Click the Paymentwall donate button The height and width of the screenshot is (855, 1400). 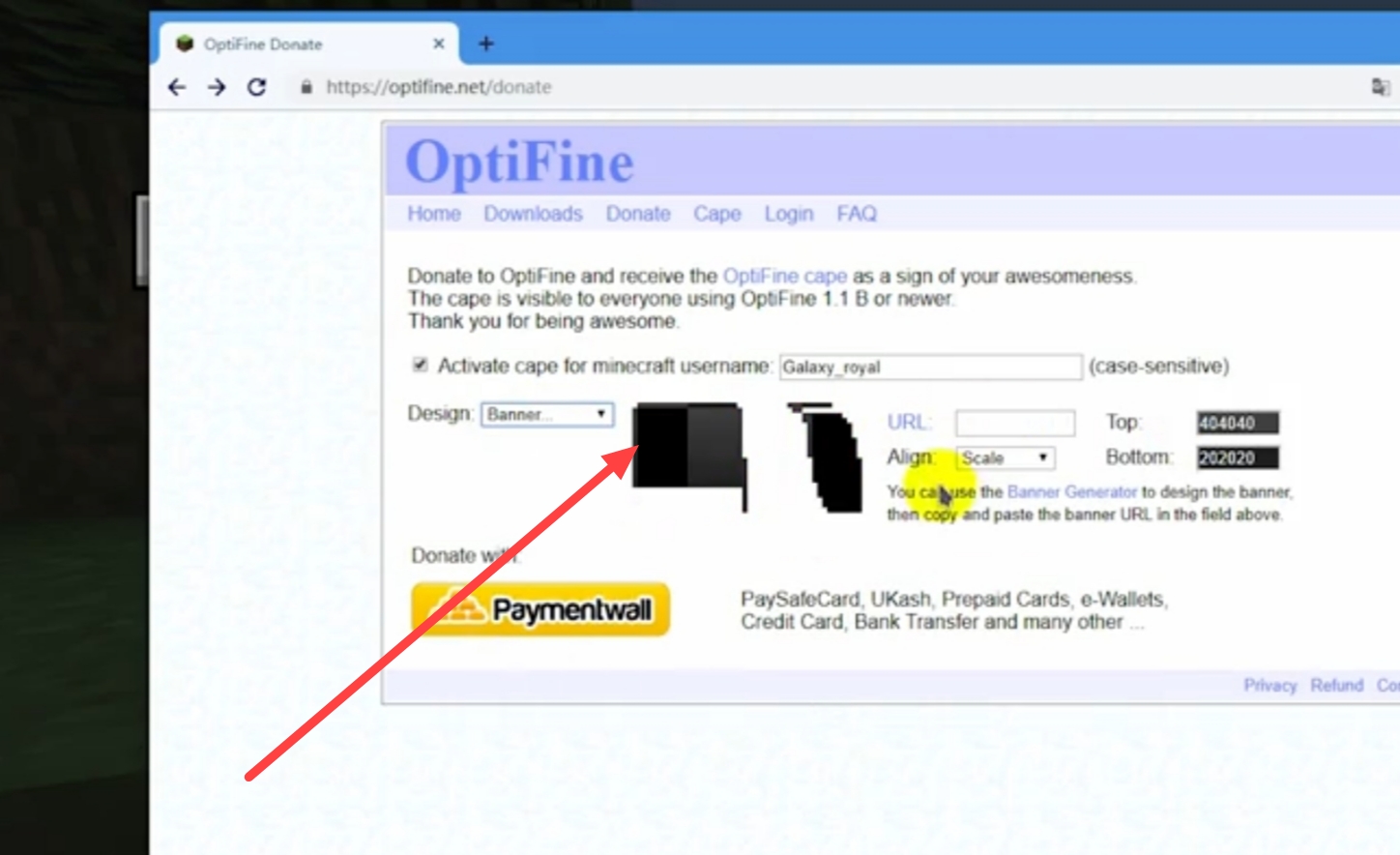pyautogui.click(x=540, y=609)
